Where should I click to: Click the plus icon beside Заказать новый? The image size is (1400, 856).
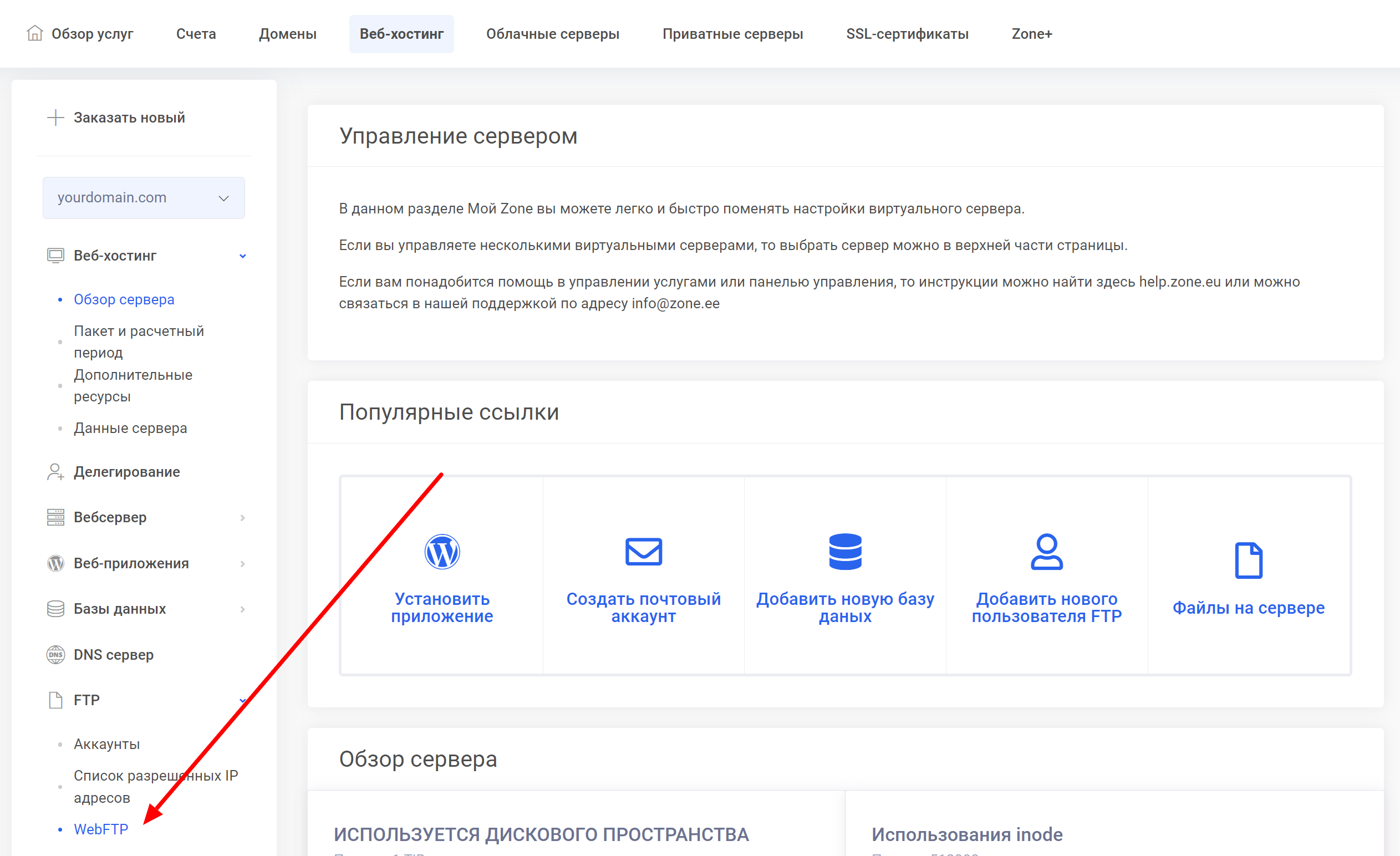coord(55,118)
